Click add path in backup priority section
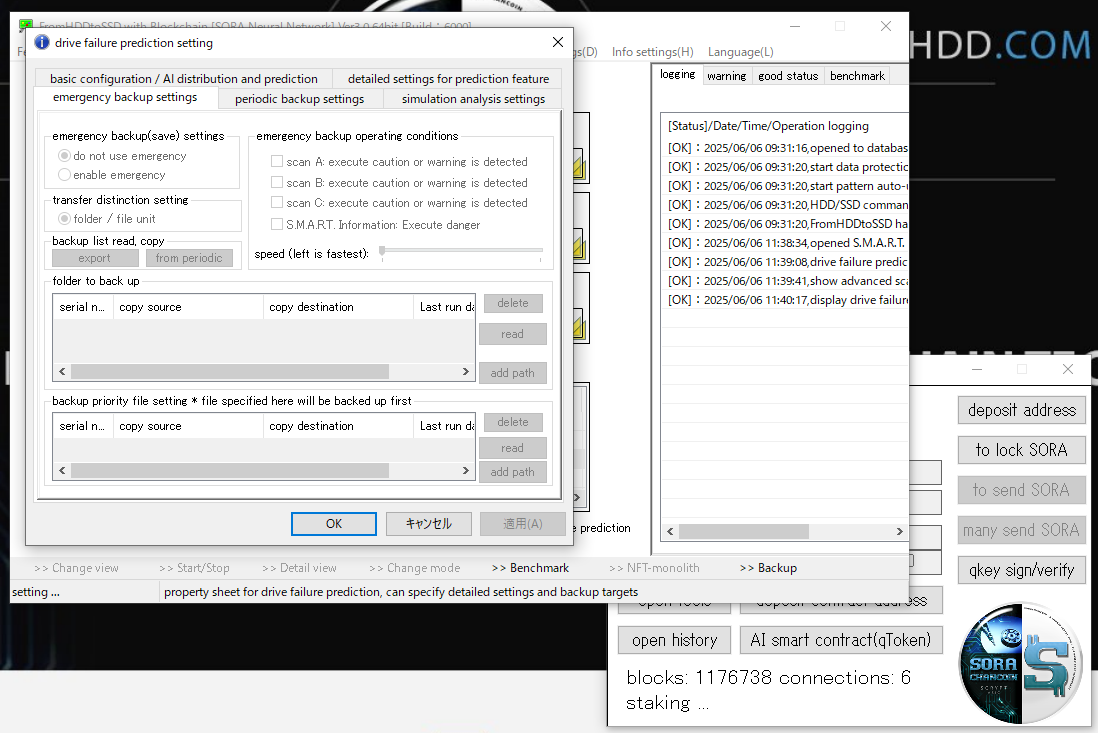 pyautogui.click(x=513, y=472)
